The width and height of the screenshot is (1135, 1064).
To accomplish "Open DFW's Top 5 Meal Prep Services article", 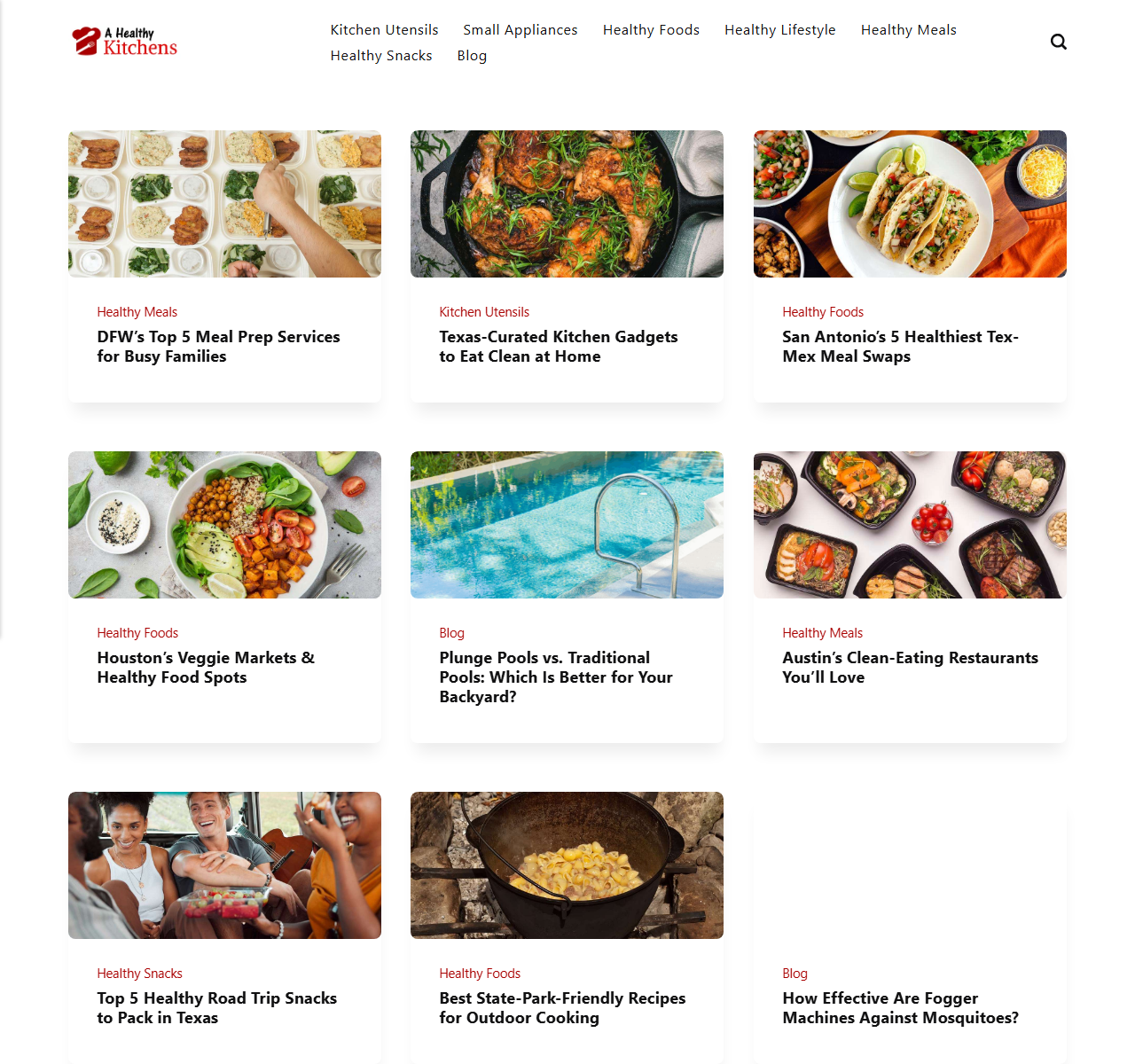I will pyautogui.click(x=218, y=347).
